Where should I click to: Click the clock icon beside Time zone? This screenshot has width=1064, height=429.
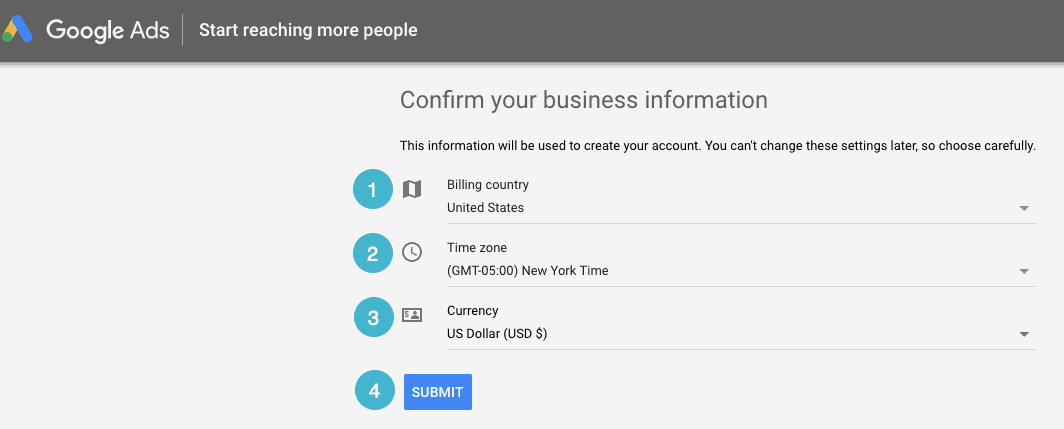click(x=412, y=252)
